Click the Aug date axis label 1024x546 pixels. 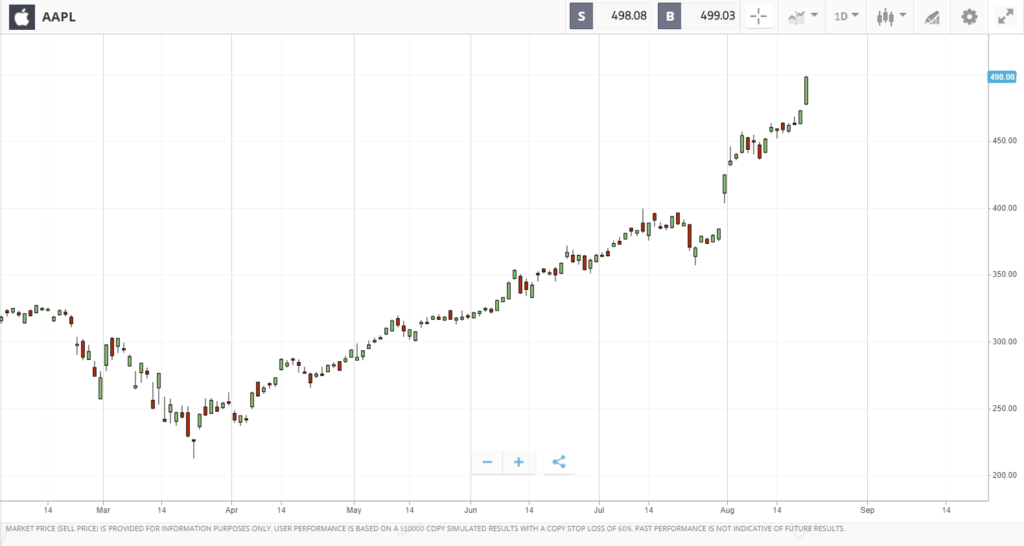pyautogui.click(x=727, y=510)
